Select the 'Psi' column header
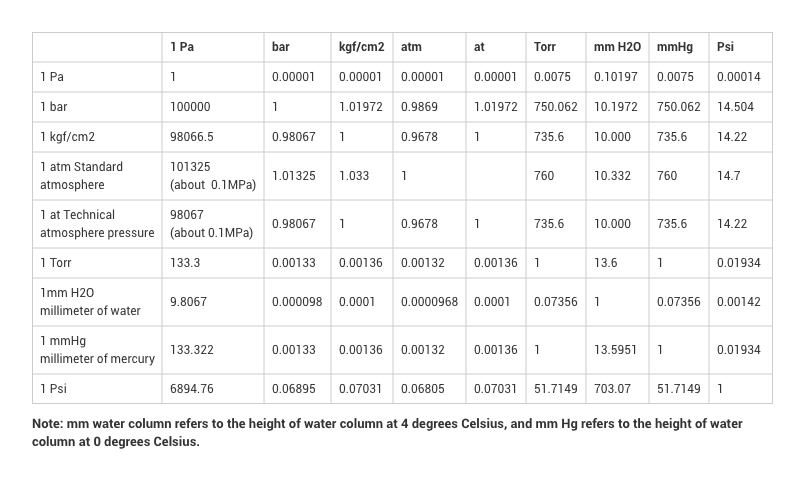Screen dimensions: 805x480 pos(725,47)
